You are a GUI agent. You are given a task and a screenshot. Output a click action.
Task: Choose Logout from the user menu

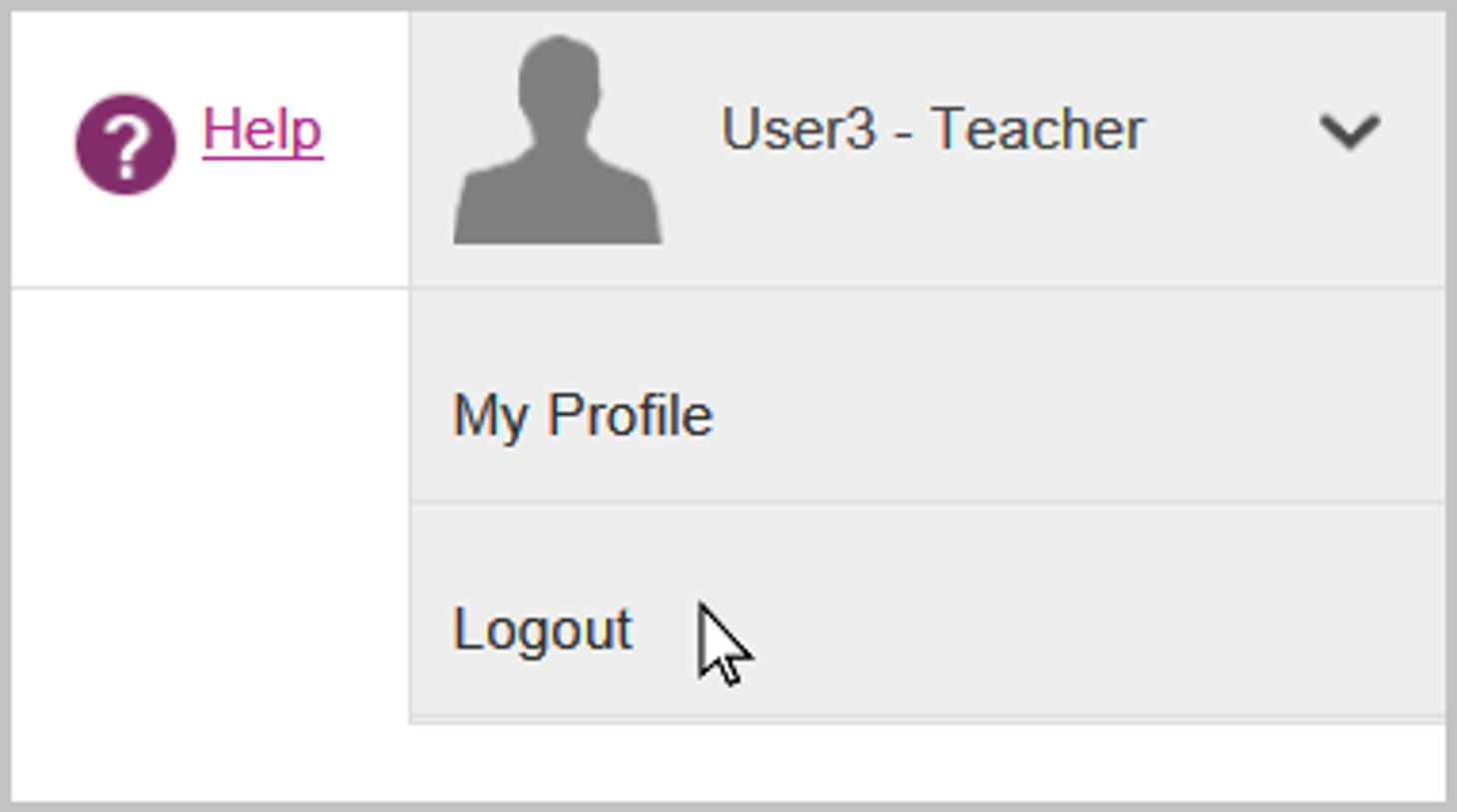point(542,629)
